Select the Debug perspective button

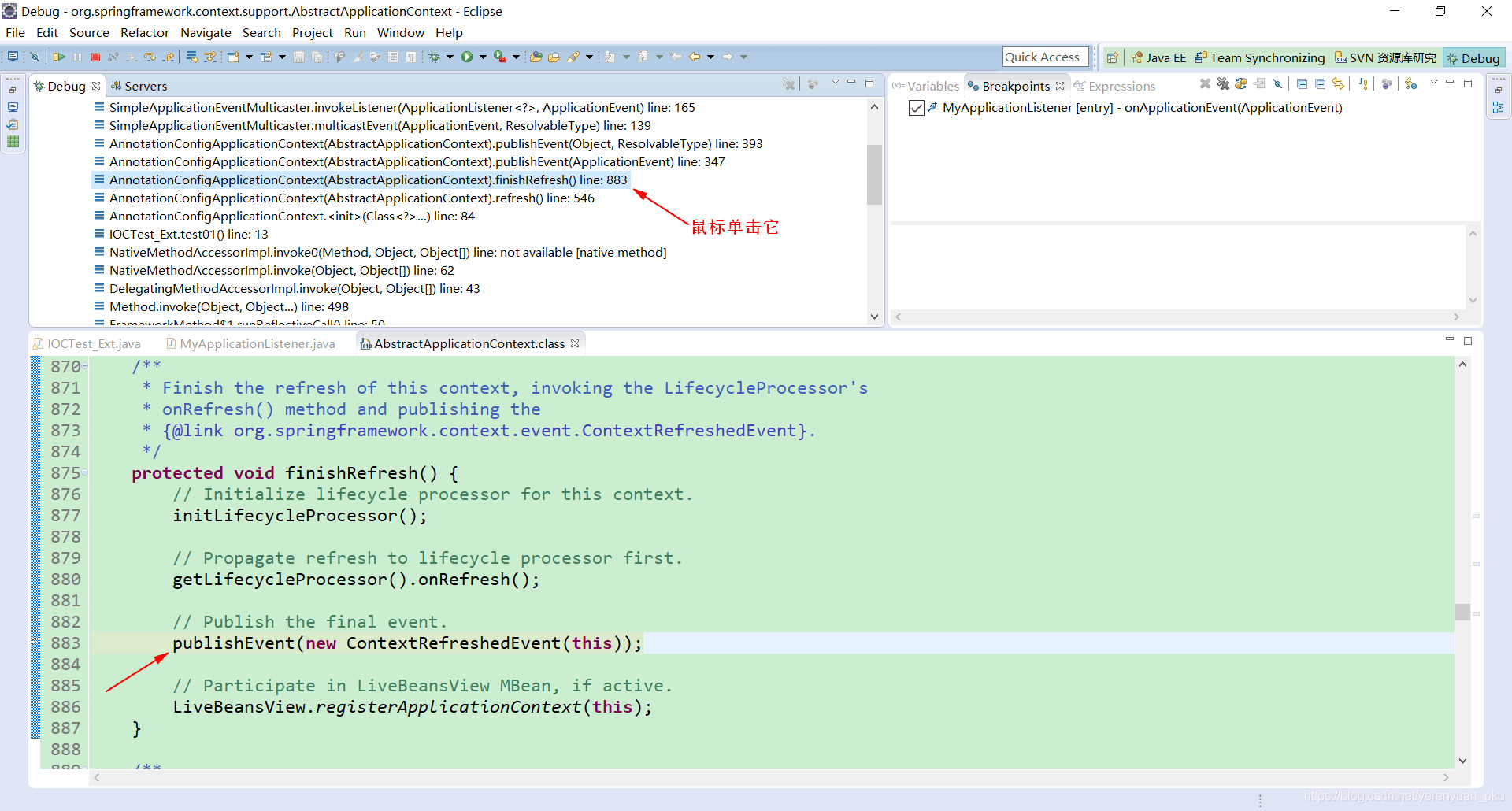[x=1473, y=57]
